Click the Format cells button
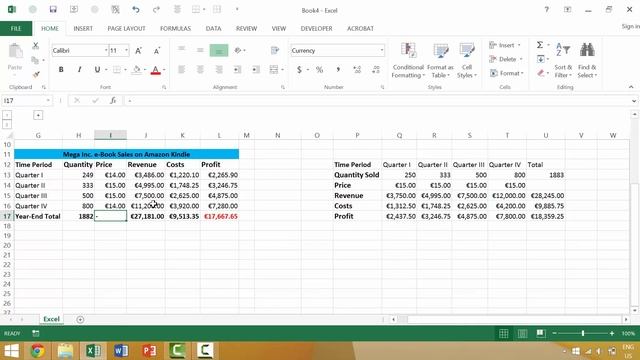The height and width of the screenshot is (360, 640). [506, 73]
